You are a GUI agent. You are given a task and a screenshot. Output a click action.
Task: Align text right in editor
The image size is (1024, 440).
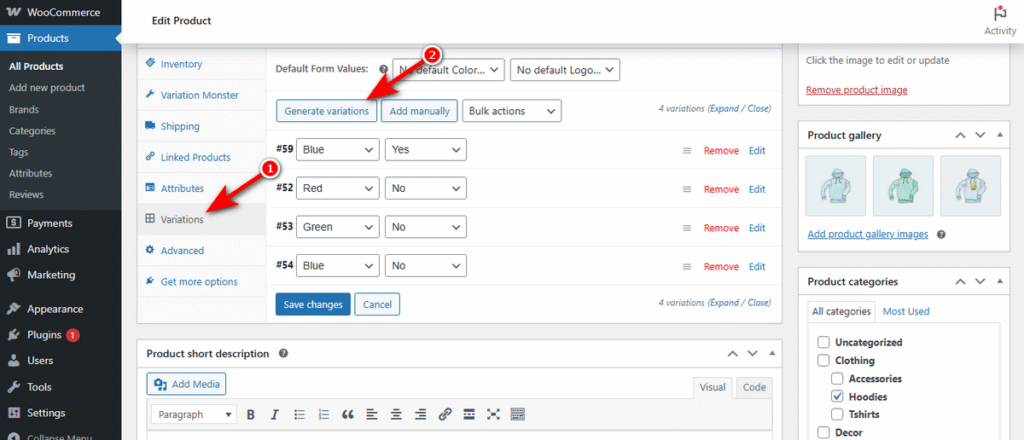(421, 414)
